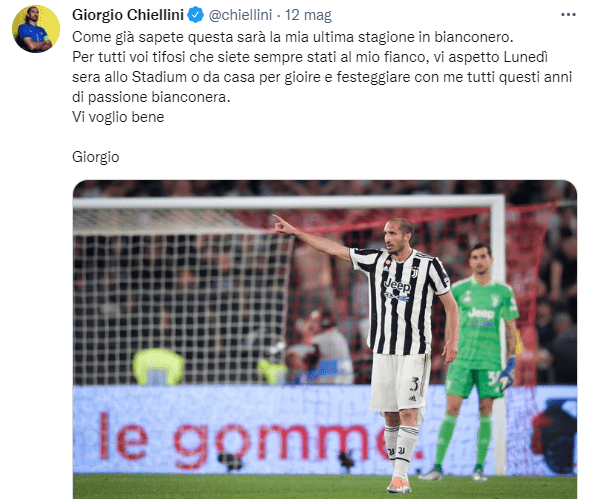
Task: Select the Vi voglio bene line
Action: [x=118, y=117]
